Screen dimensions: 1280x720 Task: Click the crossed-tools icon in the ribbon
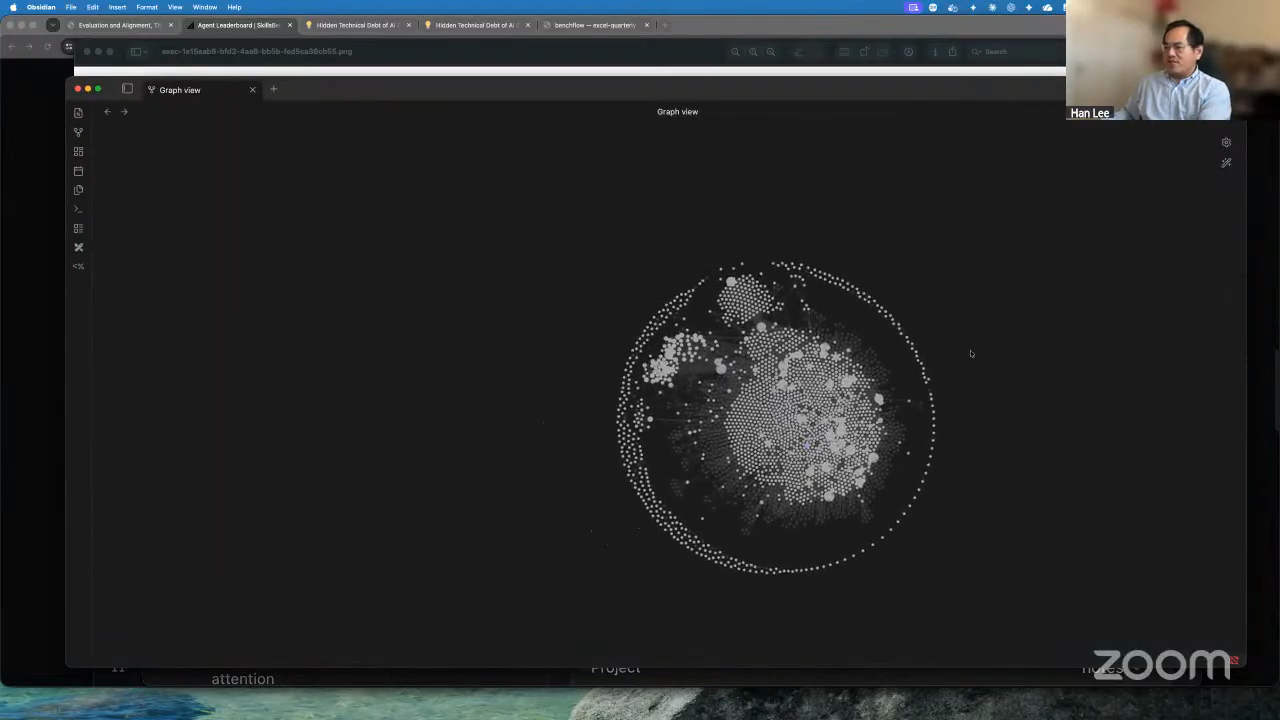pos(78,247)
